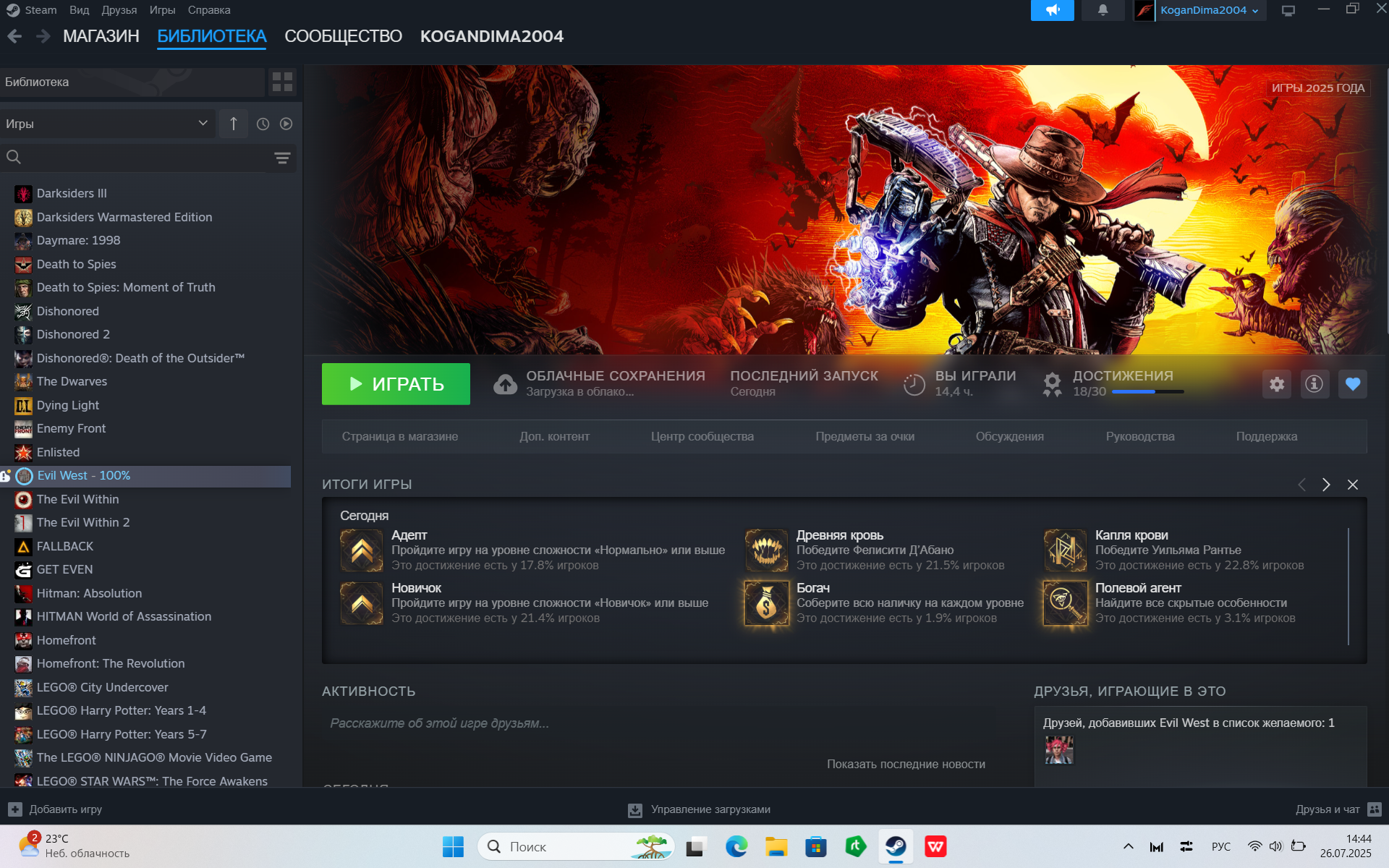
Task: Click the Богач achievement icon
Action: point(767,603)
